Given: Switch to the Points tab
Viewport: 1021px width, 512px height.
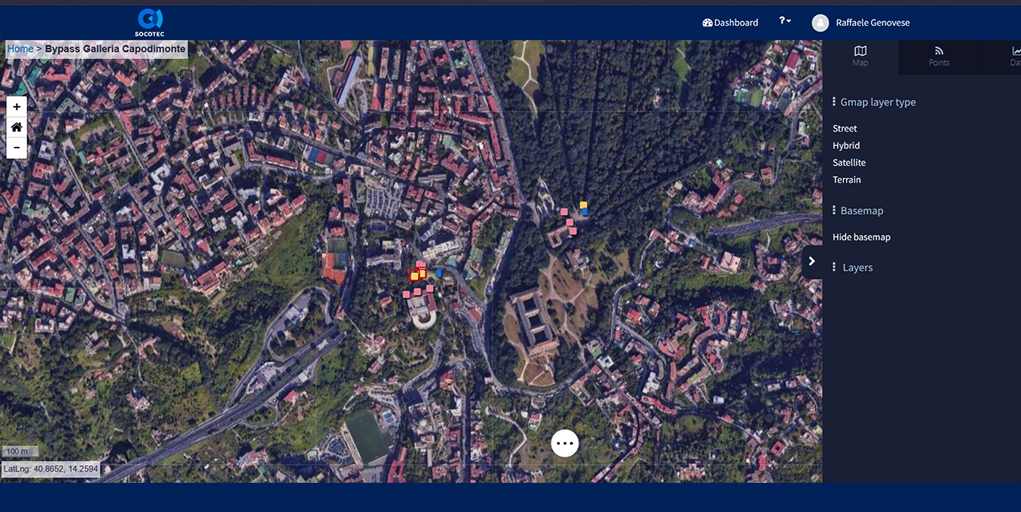Looking at the screenshot, I should pos(938,56).
